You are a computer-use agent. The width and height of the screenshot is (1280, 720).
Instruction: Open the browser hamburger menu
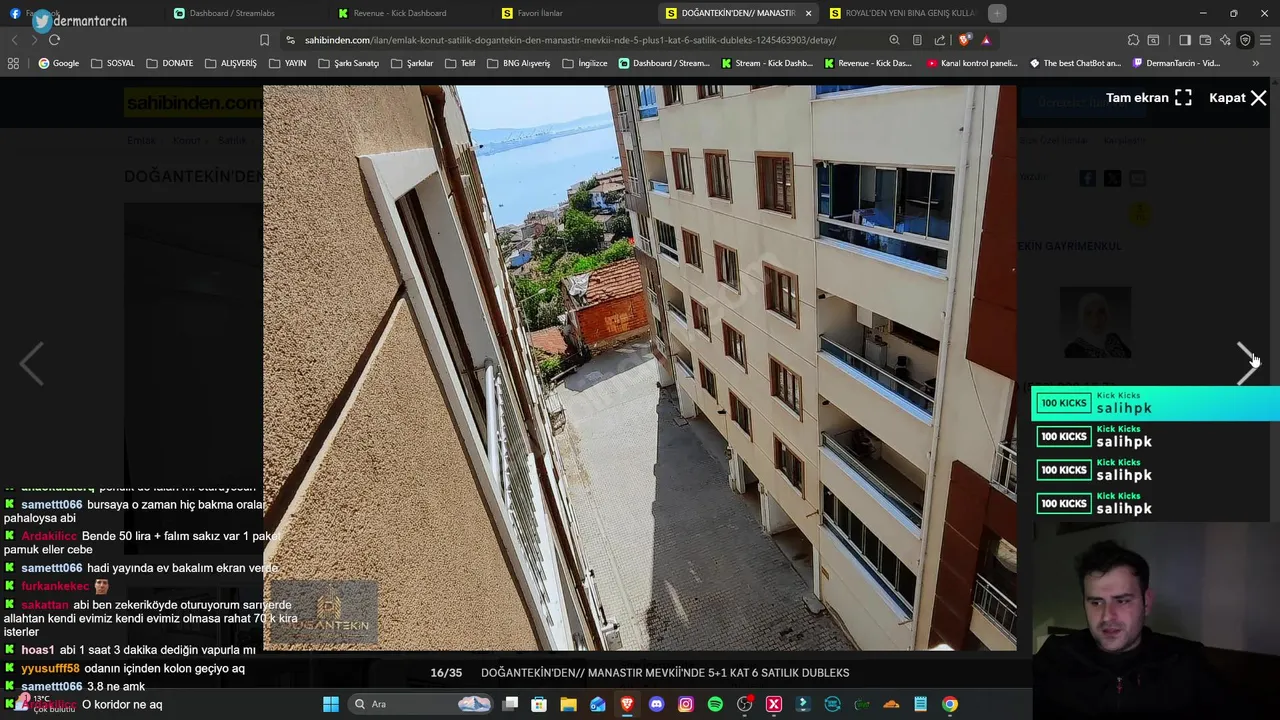click(1265, 40)
